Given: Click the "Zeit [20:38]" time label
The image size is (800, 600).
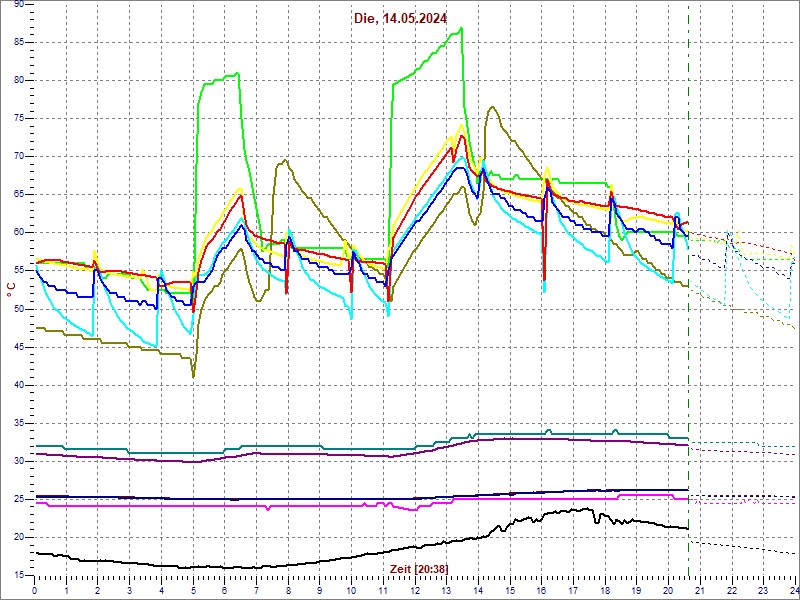Looking at the screenshot, I should click(x=419, y=568).
